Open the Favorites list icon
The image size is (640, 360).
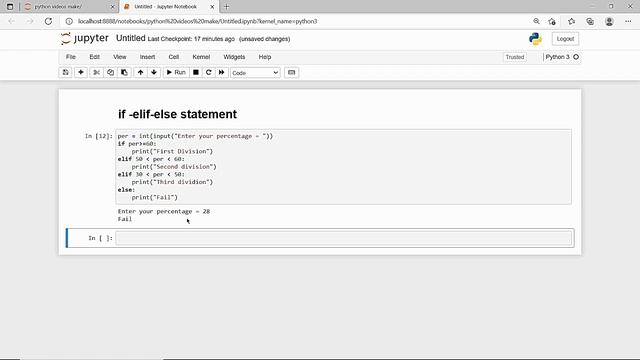click(x=571, y=21)
